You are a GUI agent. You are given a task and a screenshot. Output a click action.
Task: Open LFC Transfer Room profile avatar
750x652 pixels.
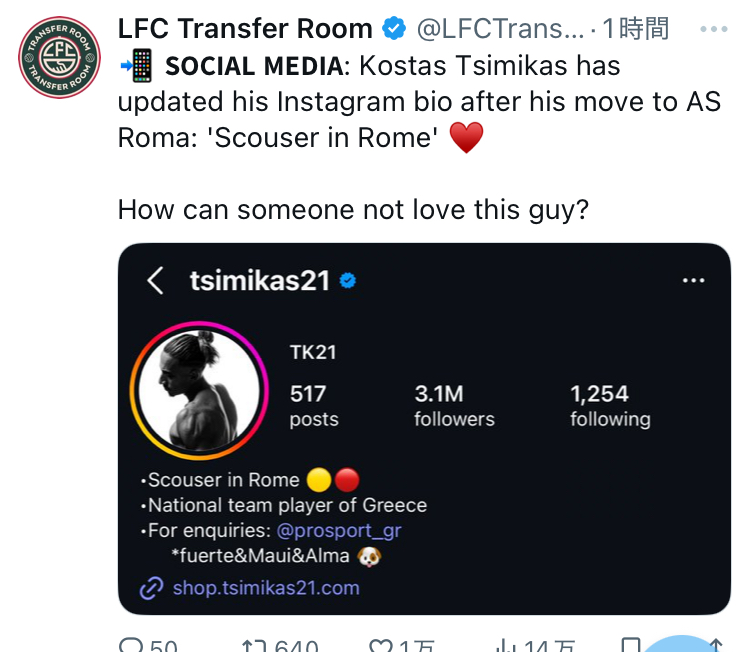coord(59,59)
